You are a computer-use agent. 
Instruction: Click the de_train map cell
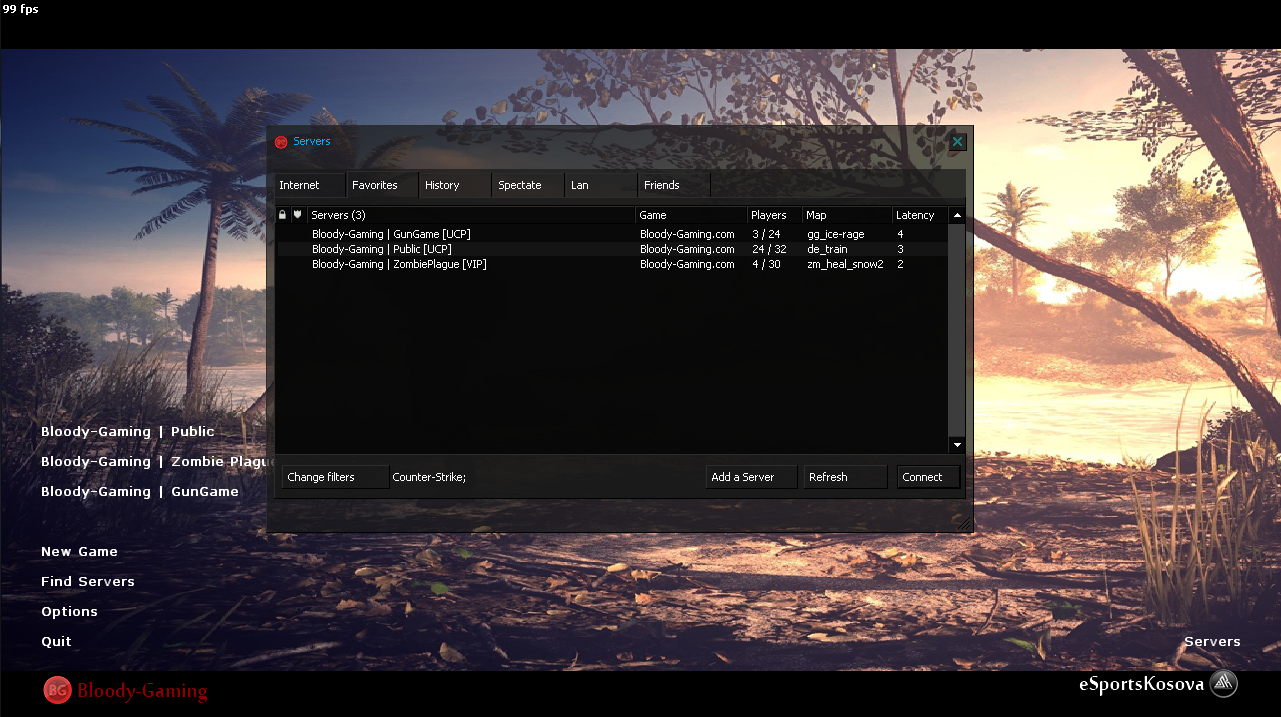click(827, 249)
